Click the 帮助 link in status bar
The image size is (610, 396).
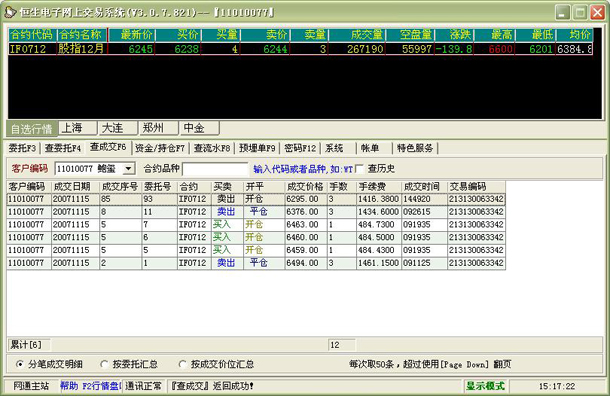pyautogui.click(x=69, y=386)
